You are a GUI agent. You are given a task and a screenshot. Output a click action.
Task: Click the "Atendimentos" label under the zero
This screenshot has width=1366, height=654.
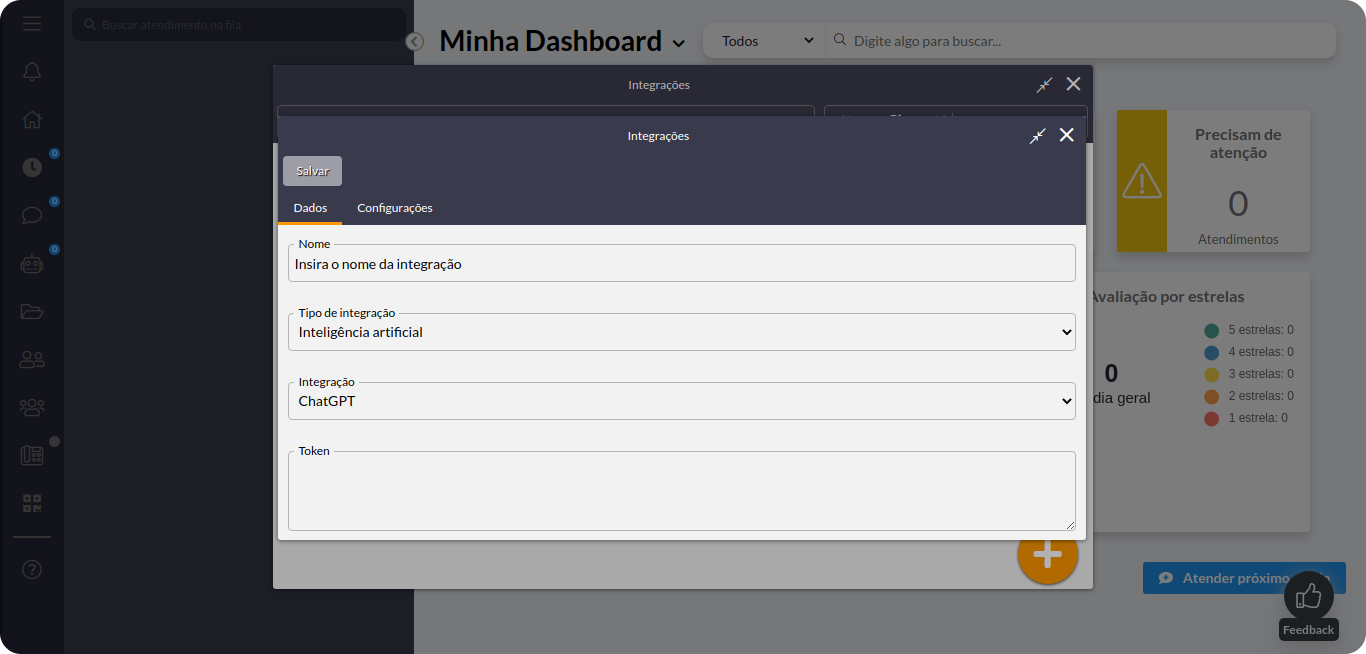click(1238, 239)
